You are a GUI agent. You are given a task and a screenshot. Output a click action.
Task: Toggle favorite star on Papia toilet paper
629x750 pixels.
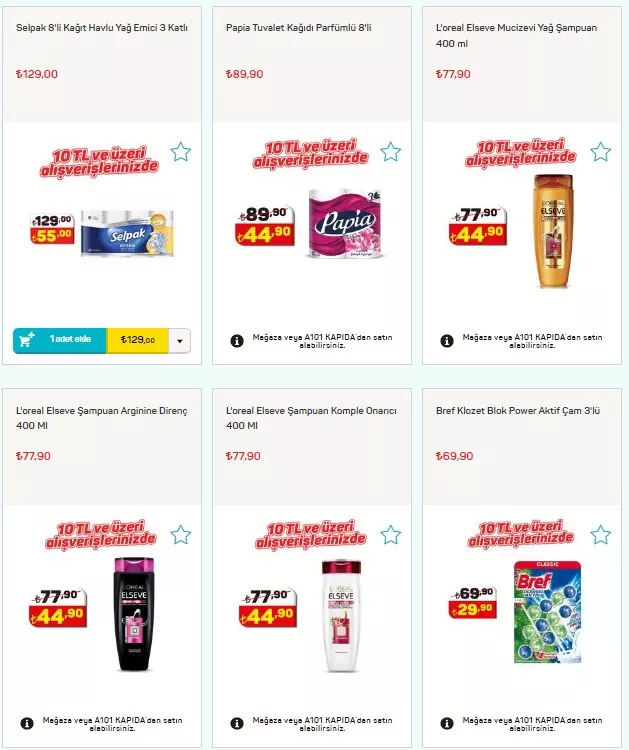coord(391,152)
